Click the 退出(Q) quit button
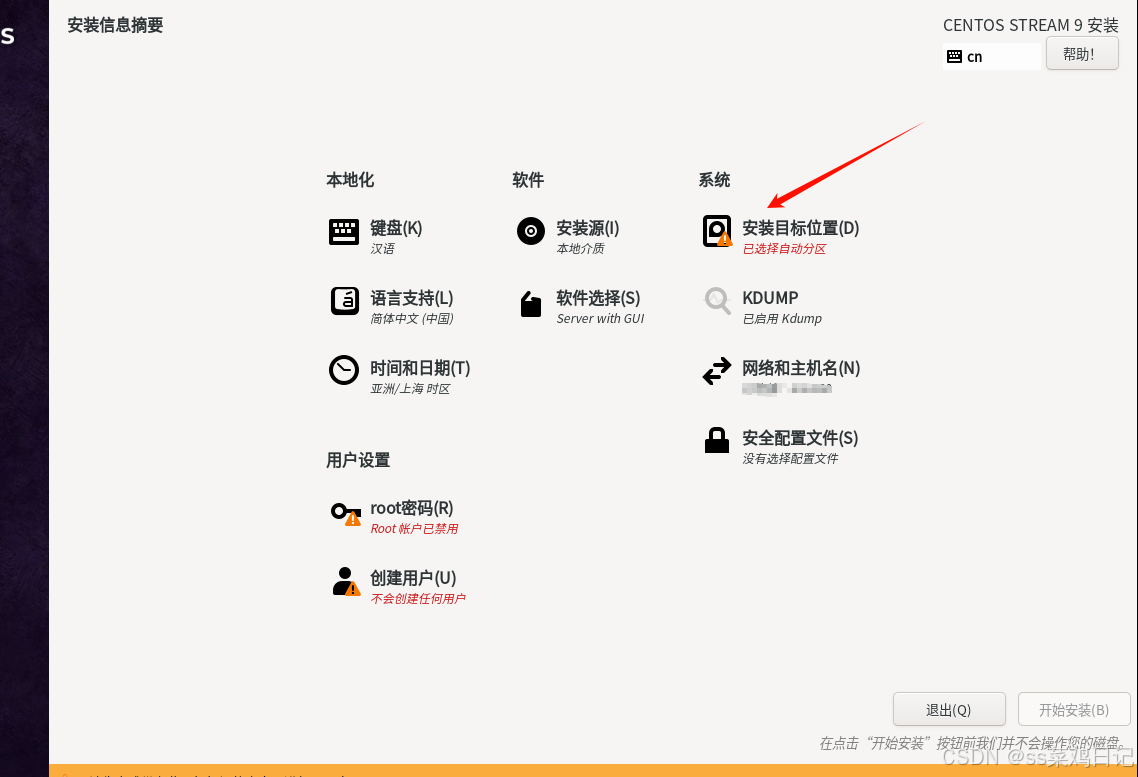 click(x=949, y=710)
